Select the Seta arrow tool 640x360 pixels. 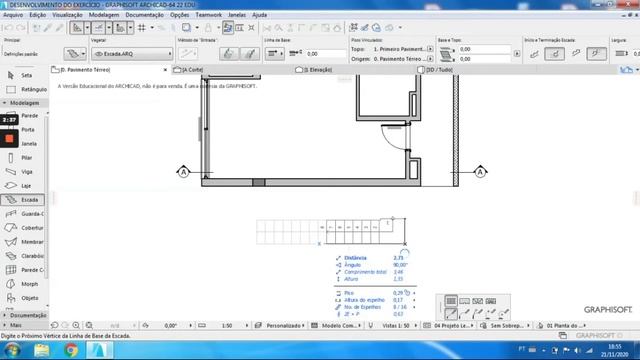(22, 75)
